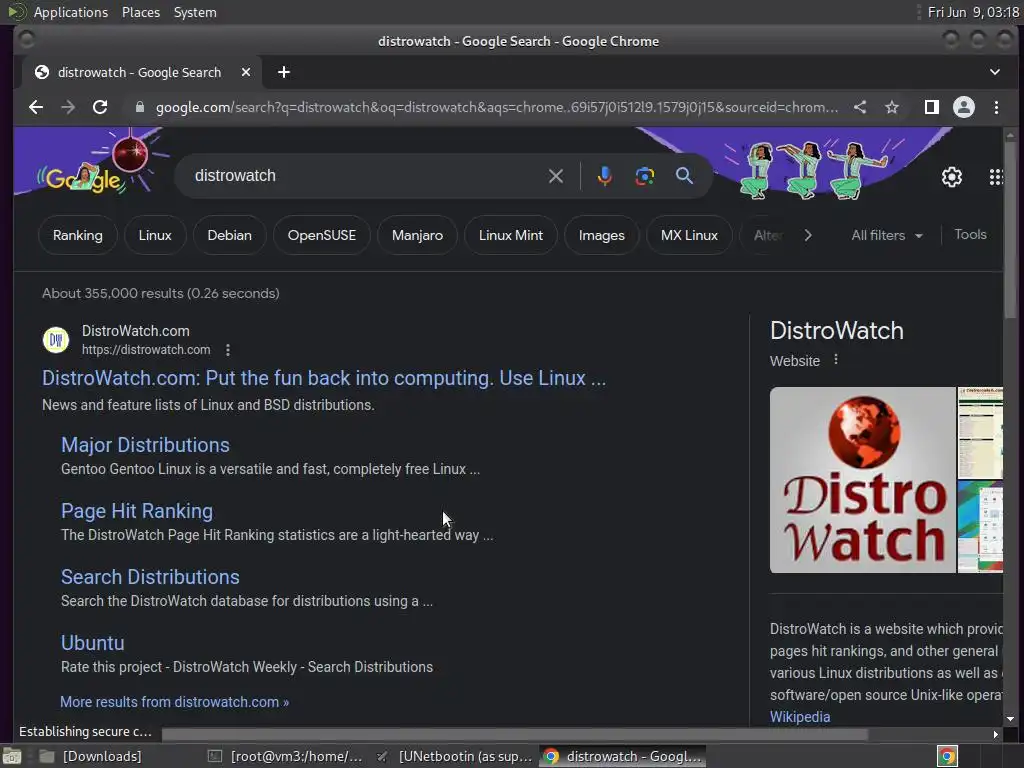Open the Ubuntu sitelink
The width and height of the screenshot is (1024, 768).
click(x=92, y=643)
